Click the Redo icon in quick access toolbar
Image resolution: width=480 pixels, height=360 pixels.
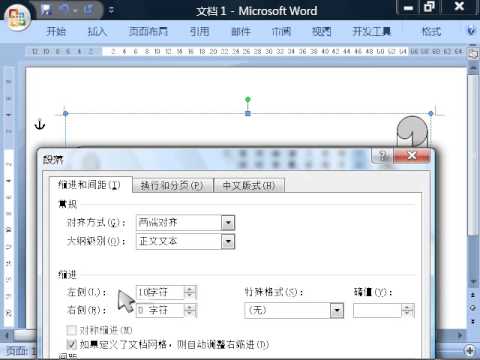click(89, 10)
